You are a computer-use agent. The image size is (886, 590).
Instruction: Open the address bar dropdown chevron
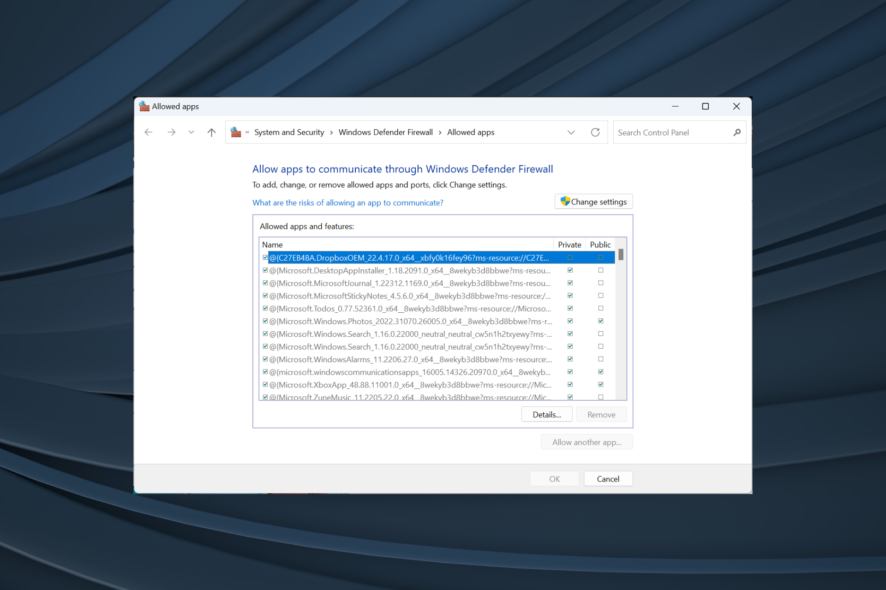pyautogui.click(x=571, y=132)
